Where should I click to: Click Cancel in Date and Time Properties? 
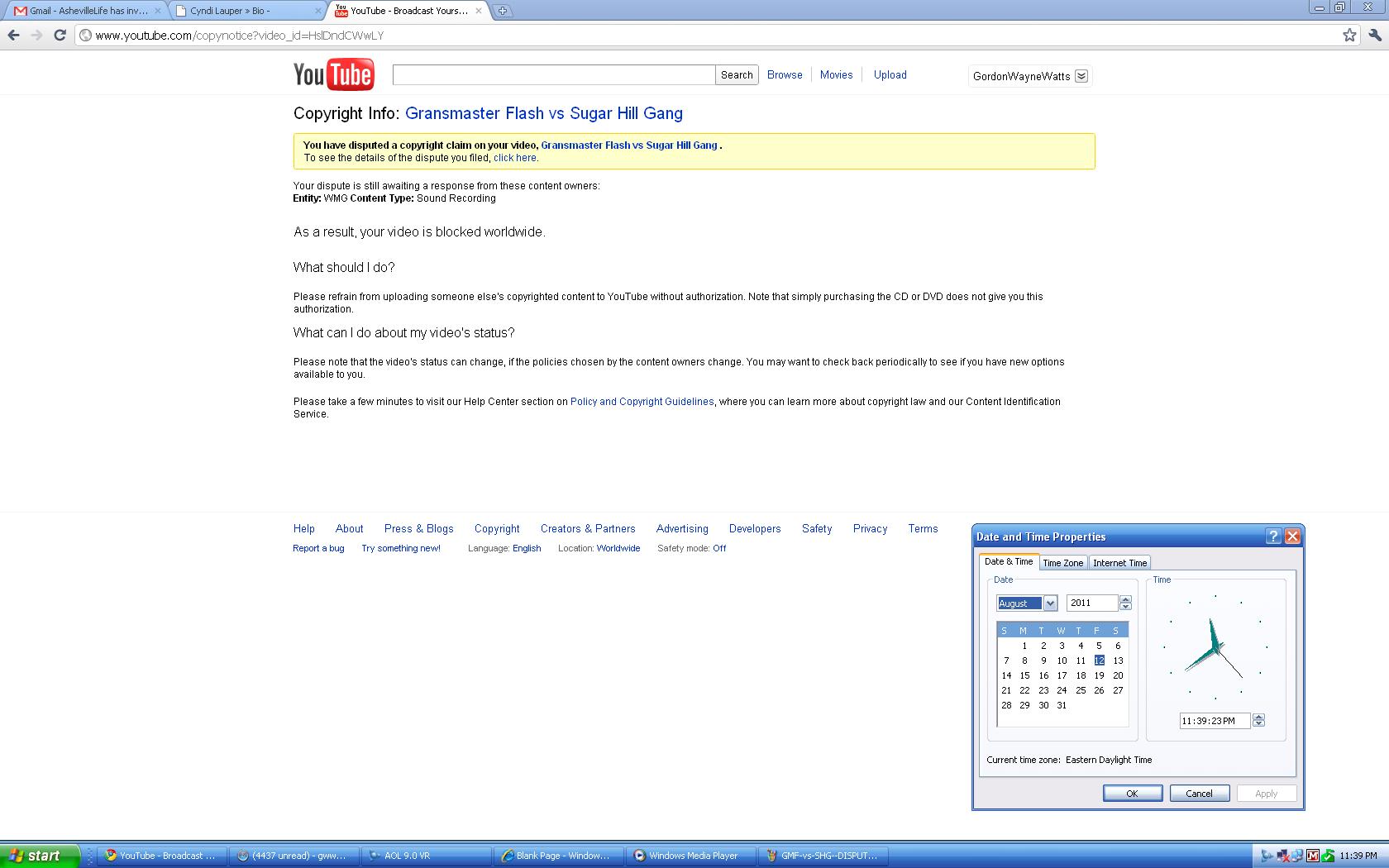coord(1199,794)
